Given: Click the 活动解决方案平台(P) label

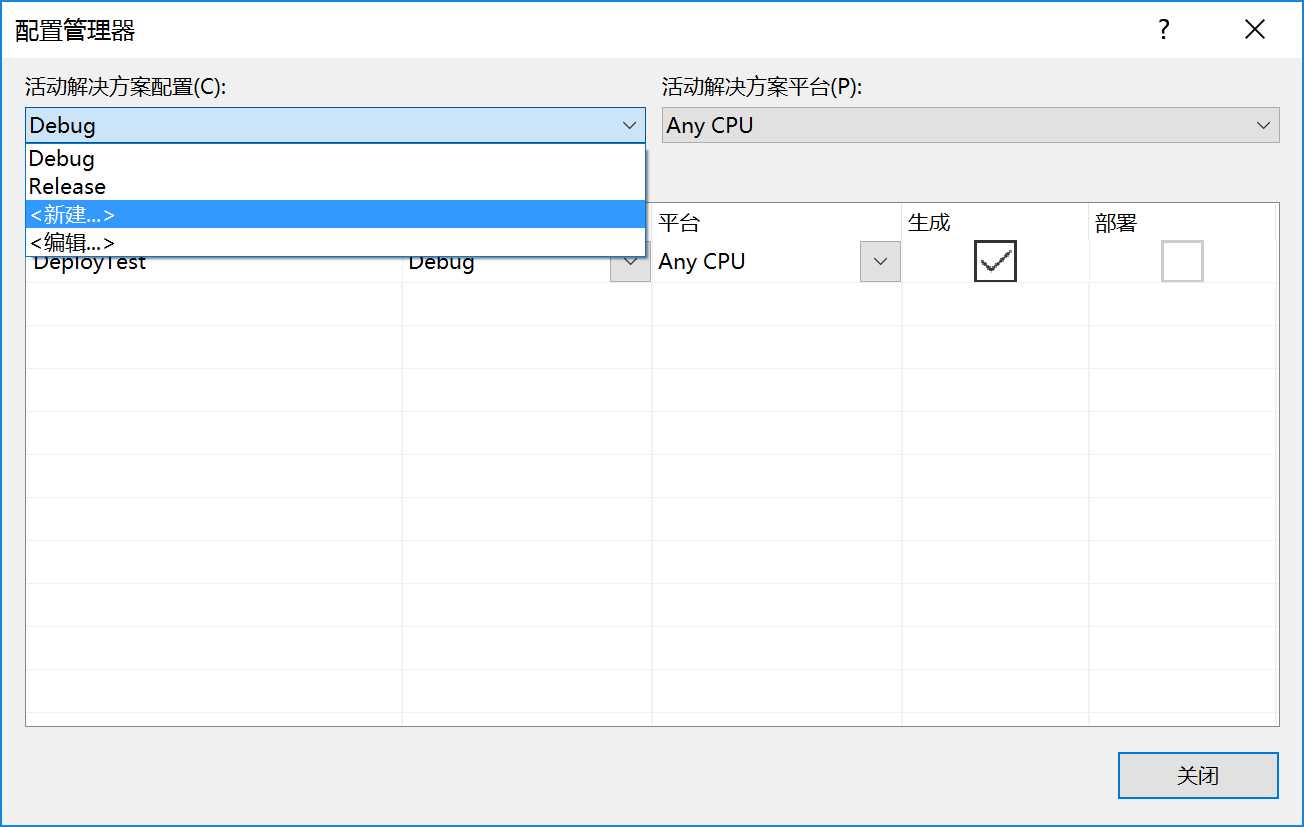Looking at the screenshot, I should tap(762, 87).
